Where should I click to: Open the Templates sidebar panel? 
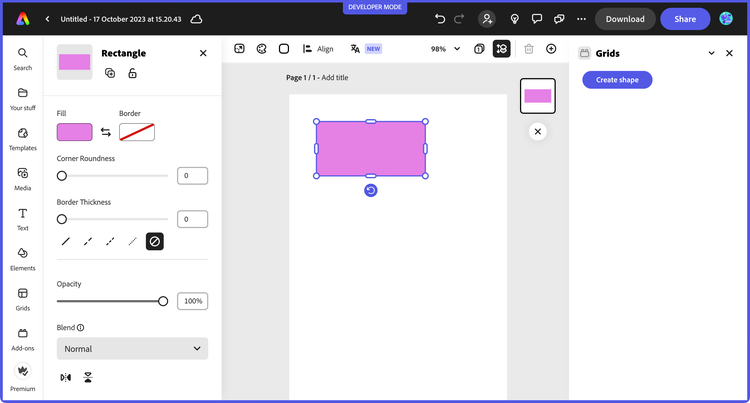(x=22, y=138)
